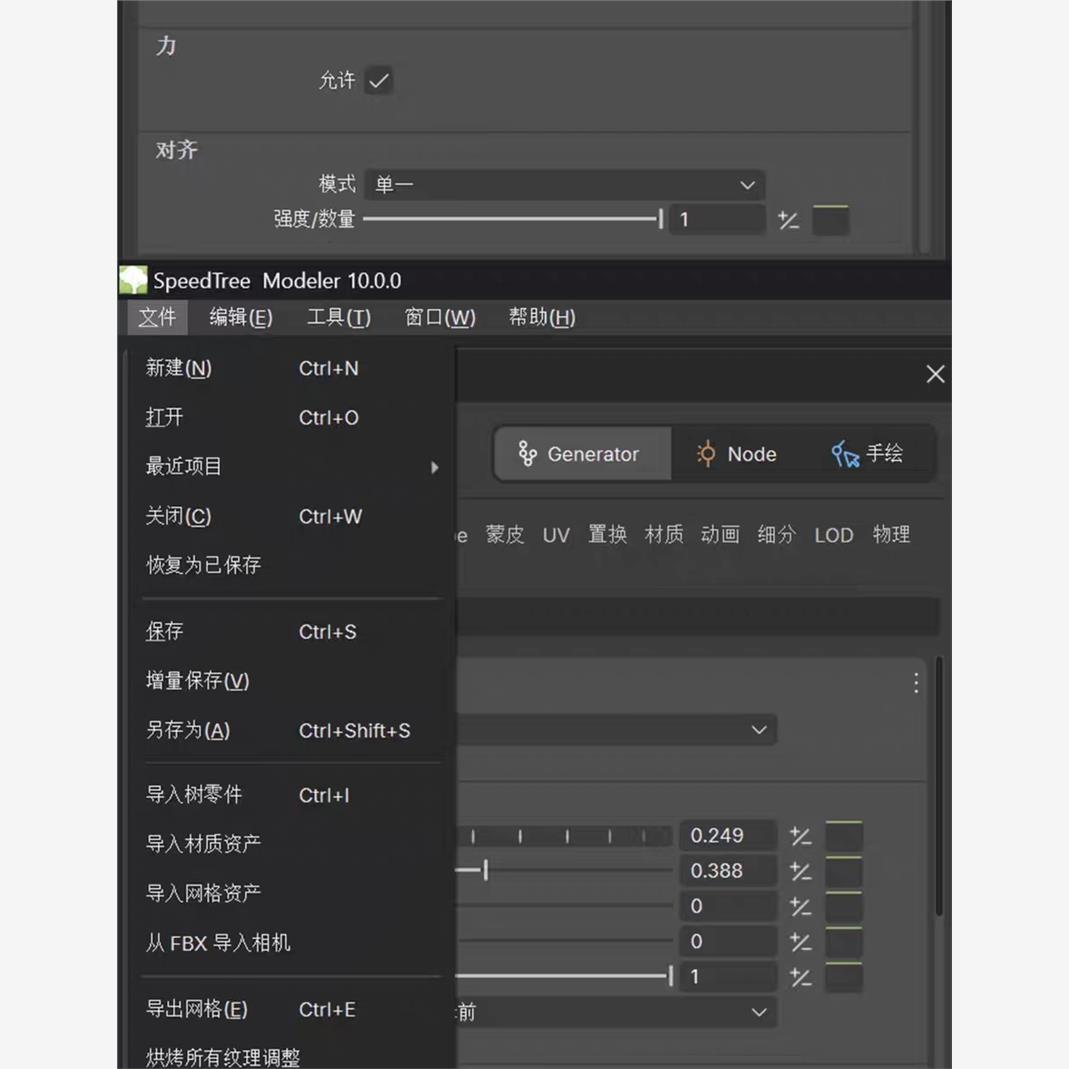This screenshot has height=1069, width=1069.
Task: Click the lower panel vertical scrollbar
Action: click(939, 785)
